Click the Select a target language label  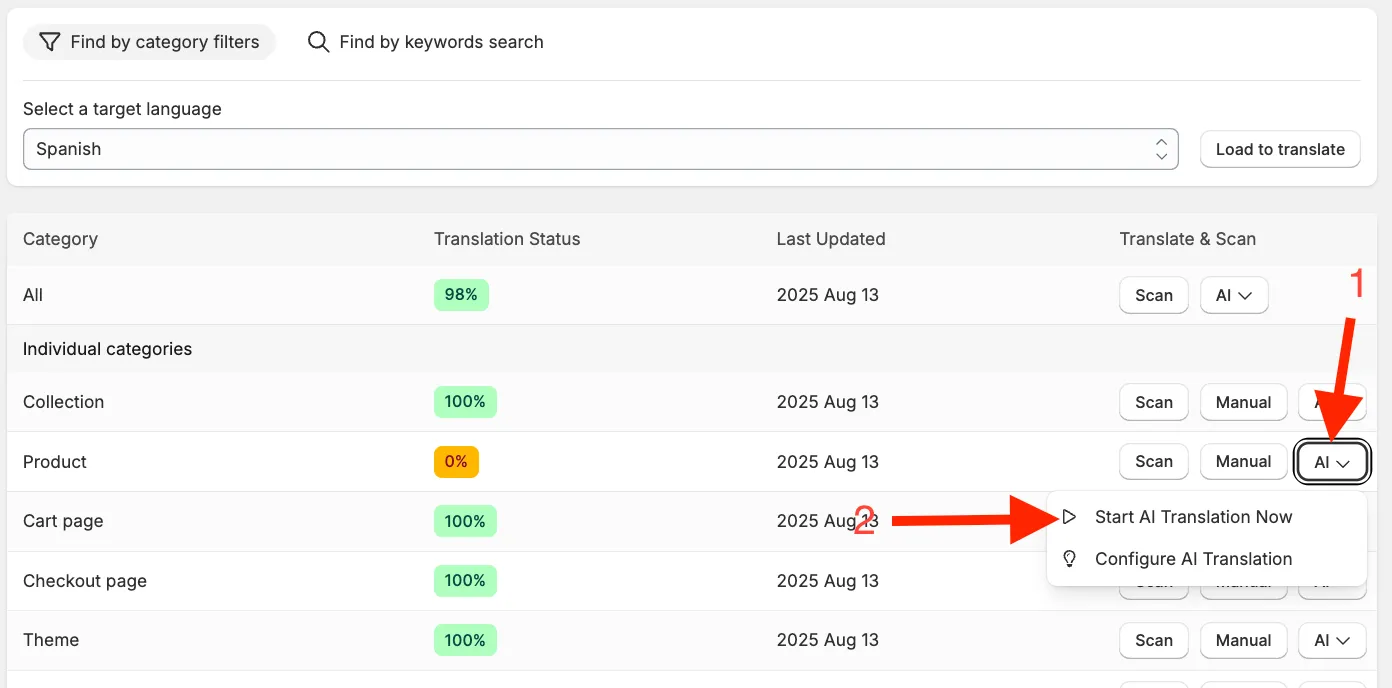point(122,109)
